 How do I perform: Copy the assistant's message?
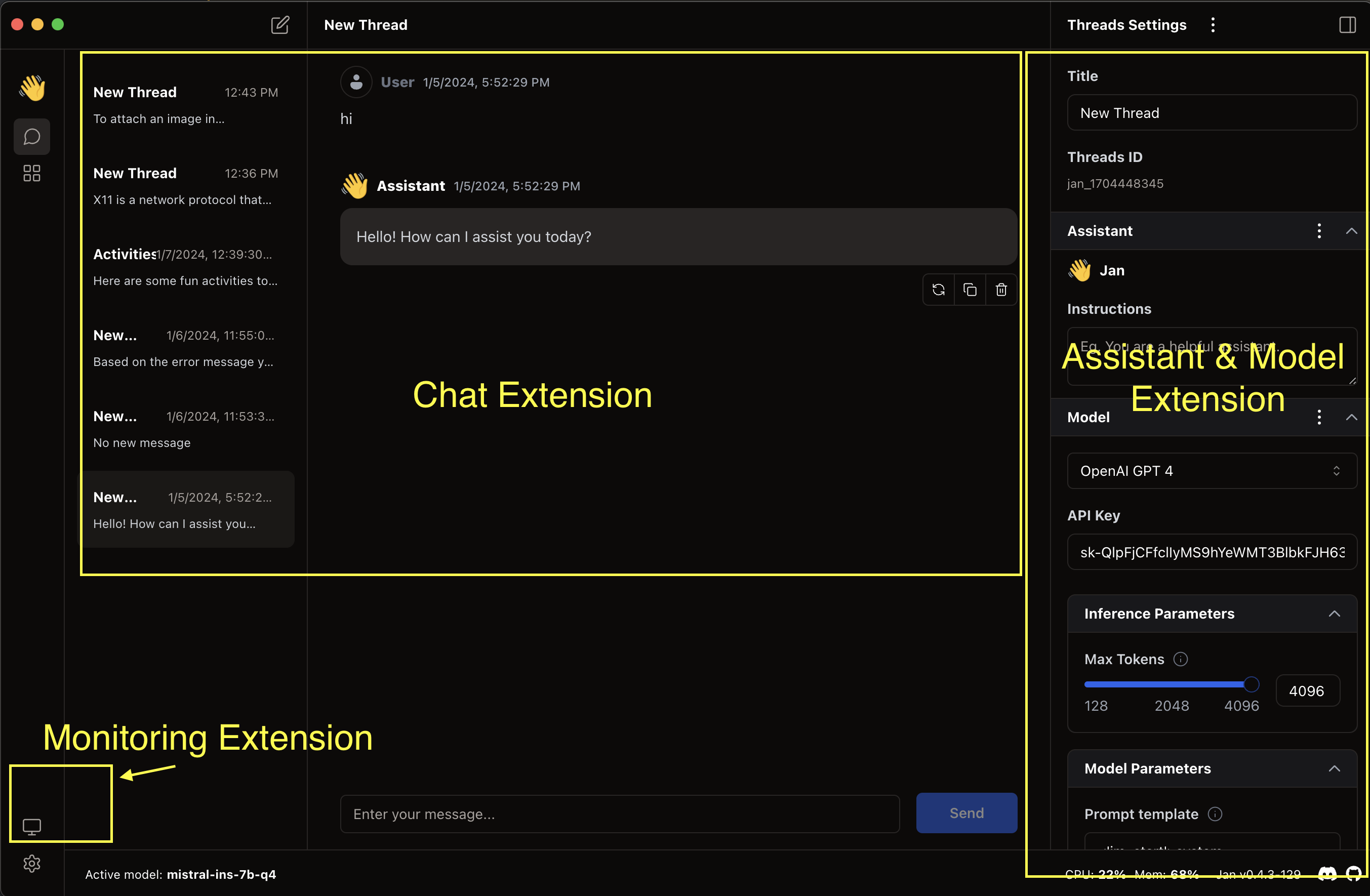(970, 290)
